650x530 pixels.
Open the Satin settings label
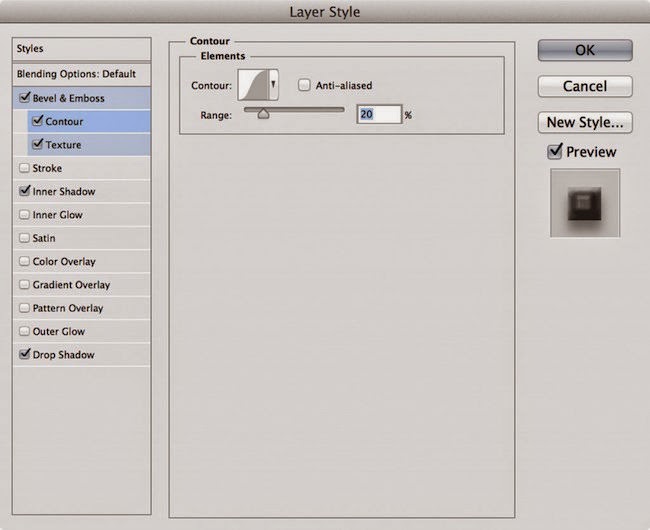tap(44, 238)
